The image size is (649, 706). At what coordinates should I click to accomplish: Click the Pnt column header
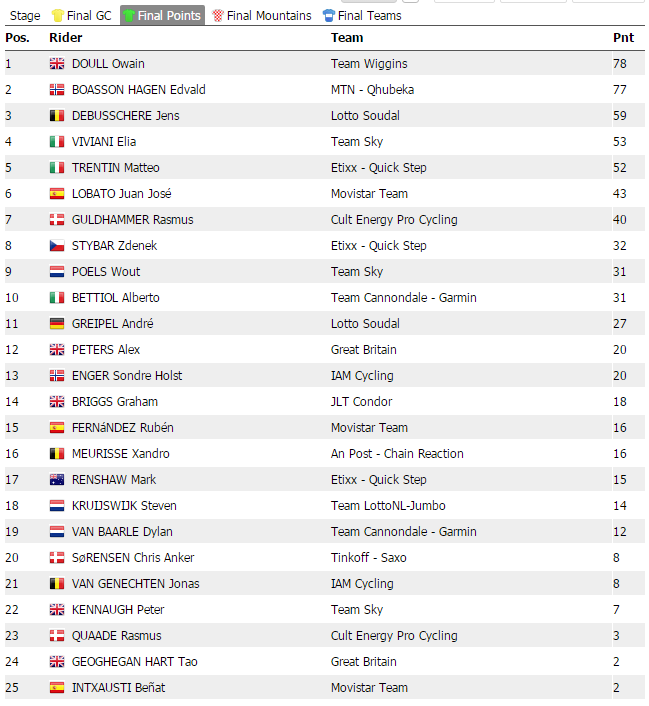pos(623,38)
